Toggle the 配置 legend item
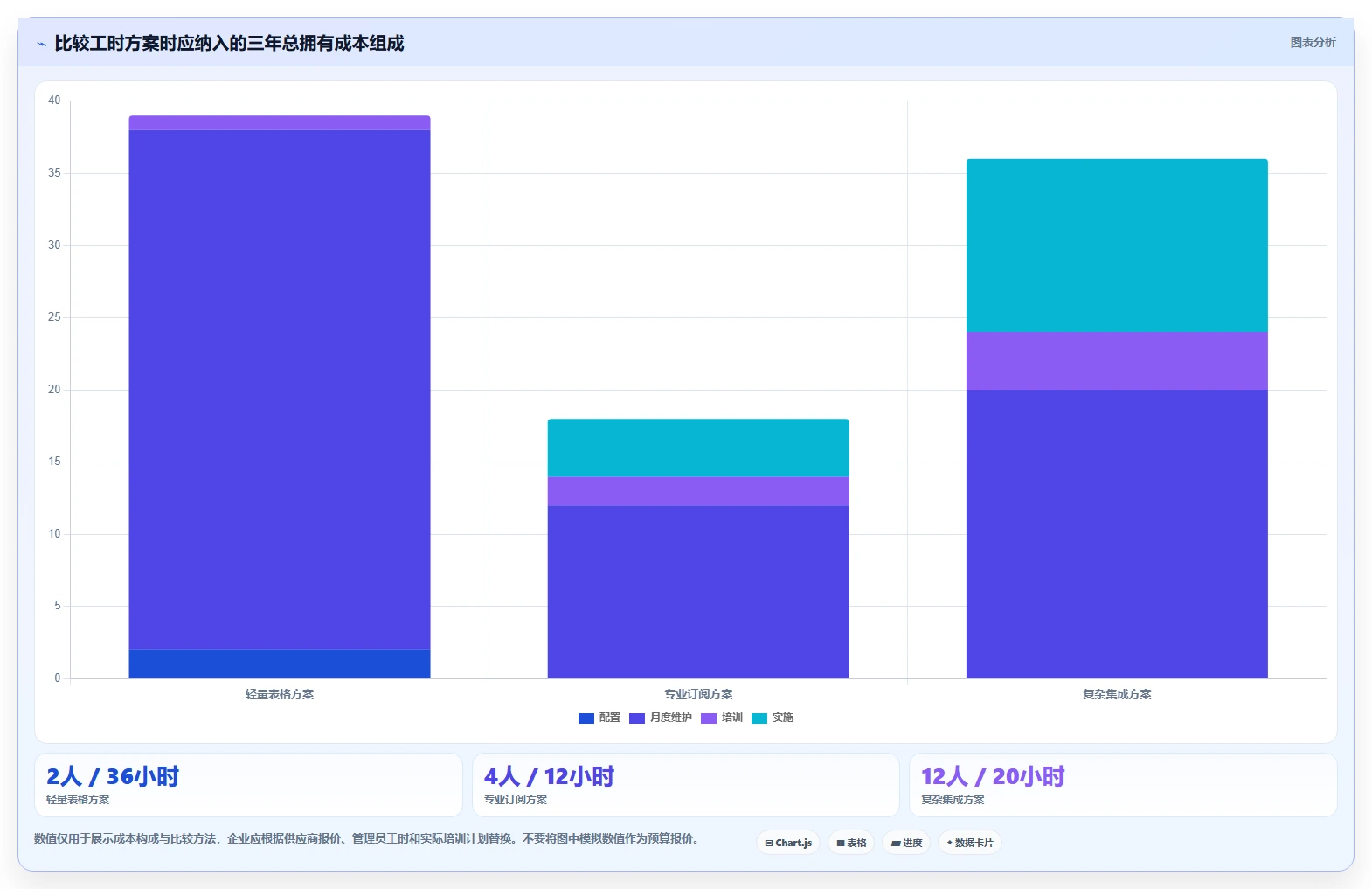The height and width of the screenshot is (889, 1372). click(599, 718)
